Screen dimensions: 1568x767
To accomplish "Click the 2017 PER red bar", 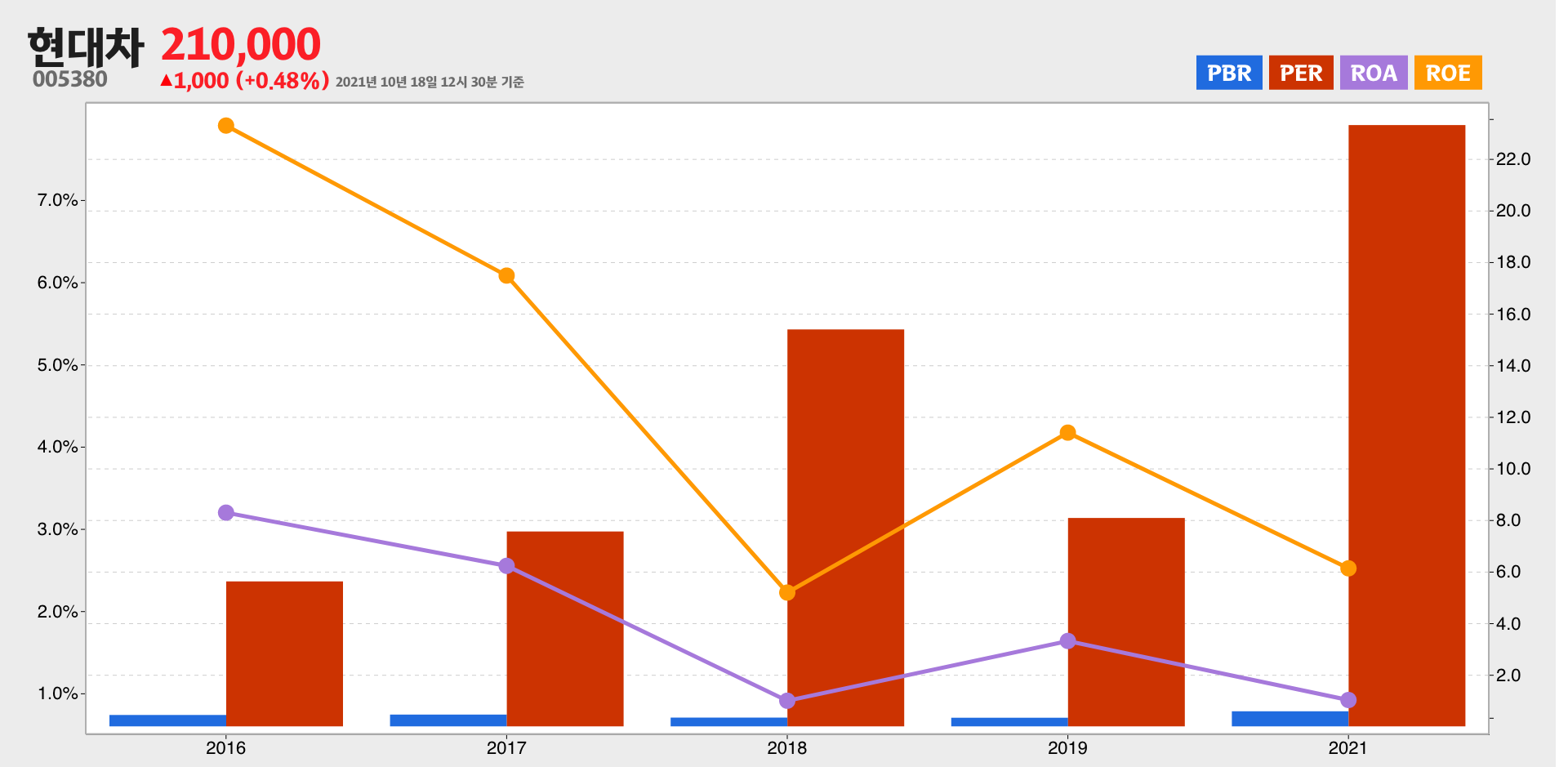I will point(565,629).
